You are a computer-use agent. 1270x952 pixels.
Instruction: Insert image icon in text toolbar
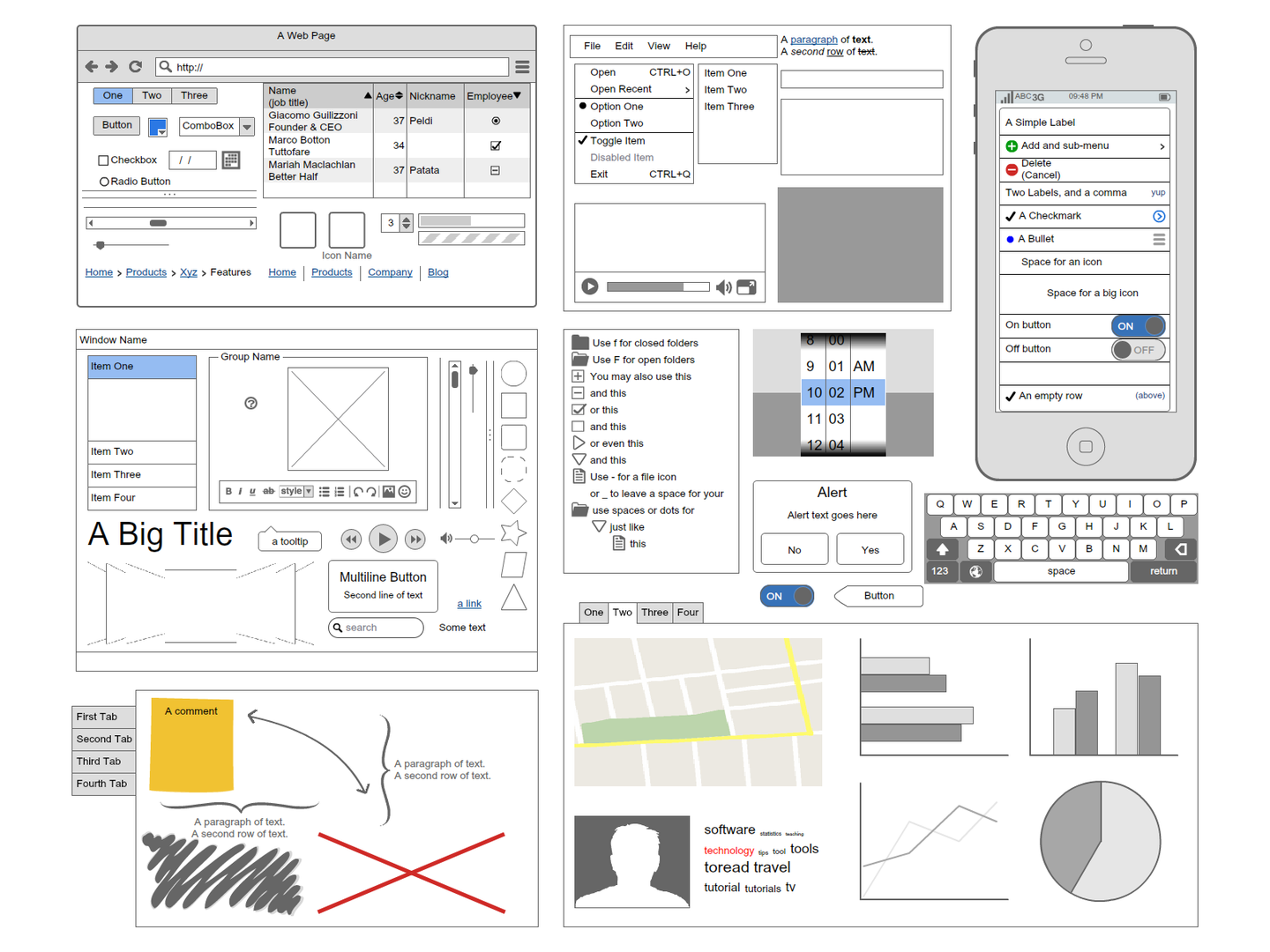tap(389, 492)
